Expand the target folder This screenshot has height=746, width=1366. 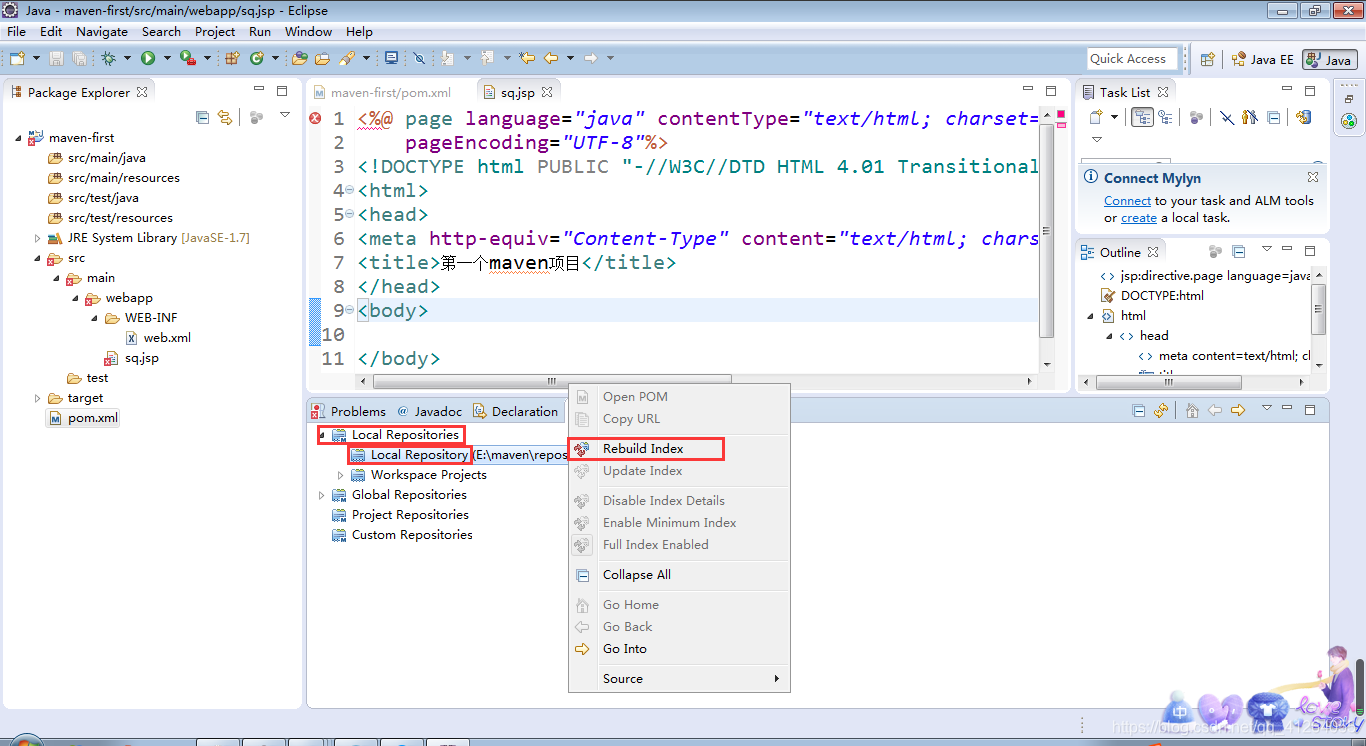click(38, 398)
